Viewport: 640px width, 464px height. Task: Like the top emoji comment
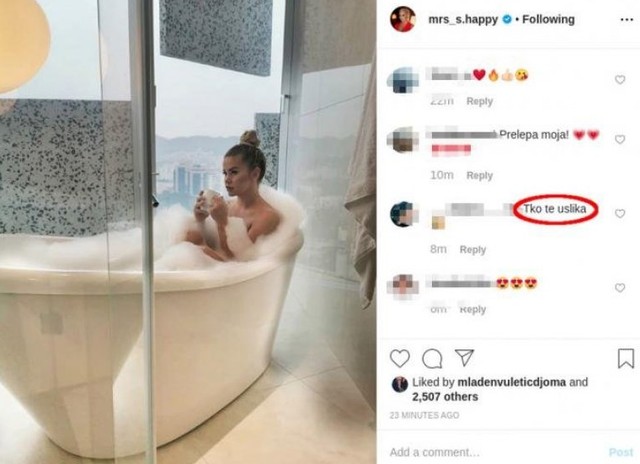(x=620, y=80)
